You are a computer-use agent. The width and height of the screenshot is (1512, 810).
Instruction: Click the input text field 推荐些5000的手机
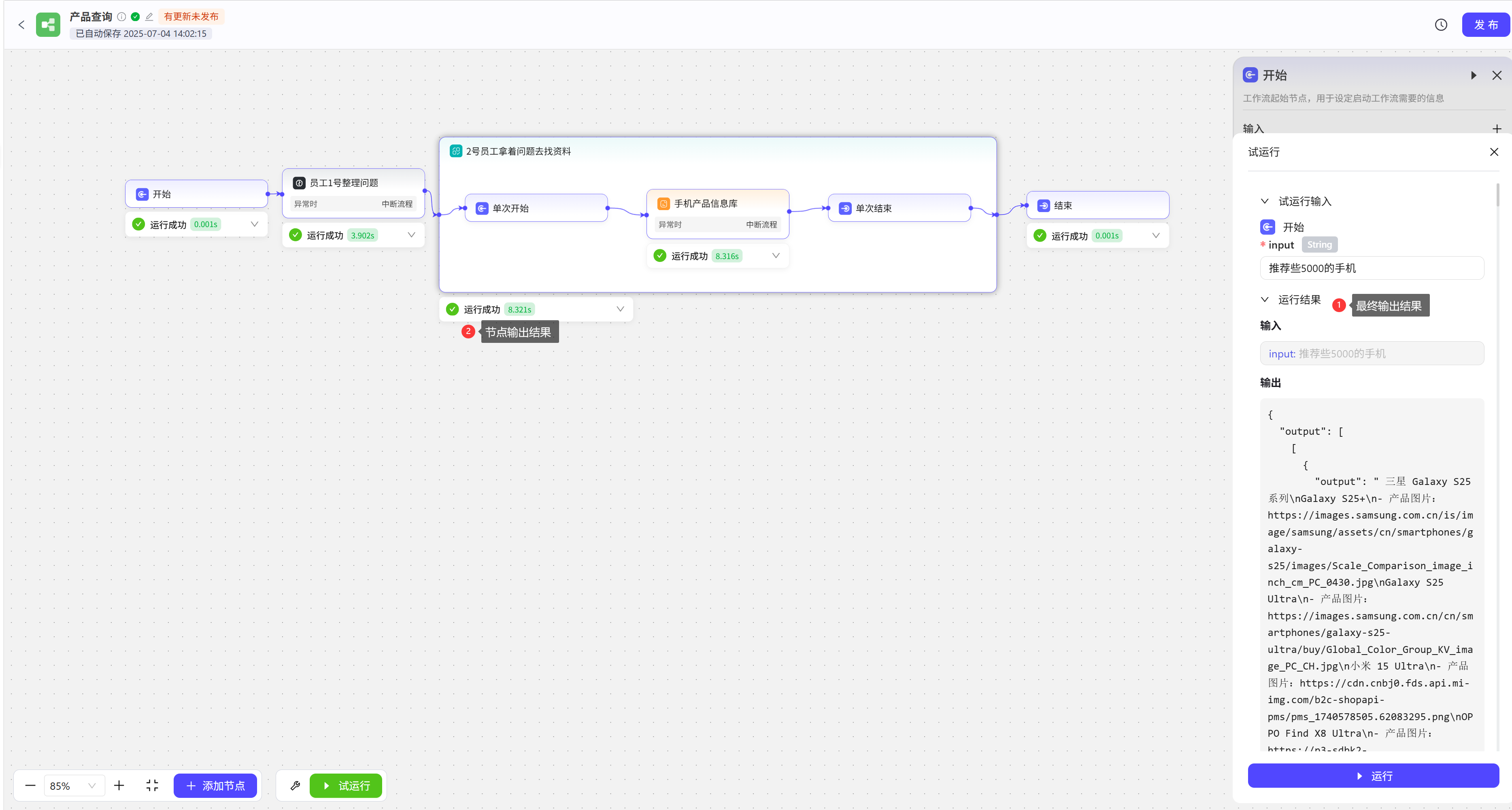[1371, 268]
